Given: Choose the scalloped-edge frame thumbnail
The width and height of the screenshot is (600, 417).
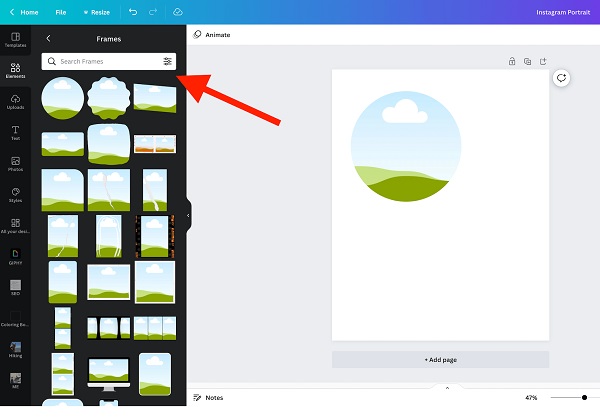Looking at the screenshot, I should [109, 98].
